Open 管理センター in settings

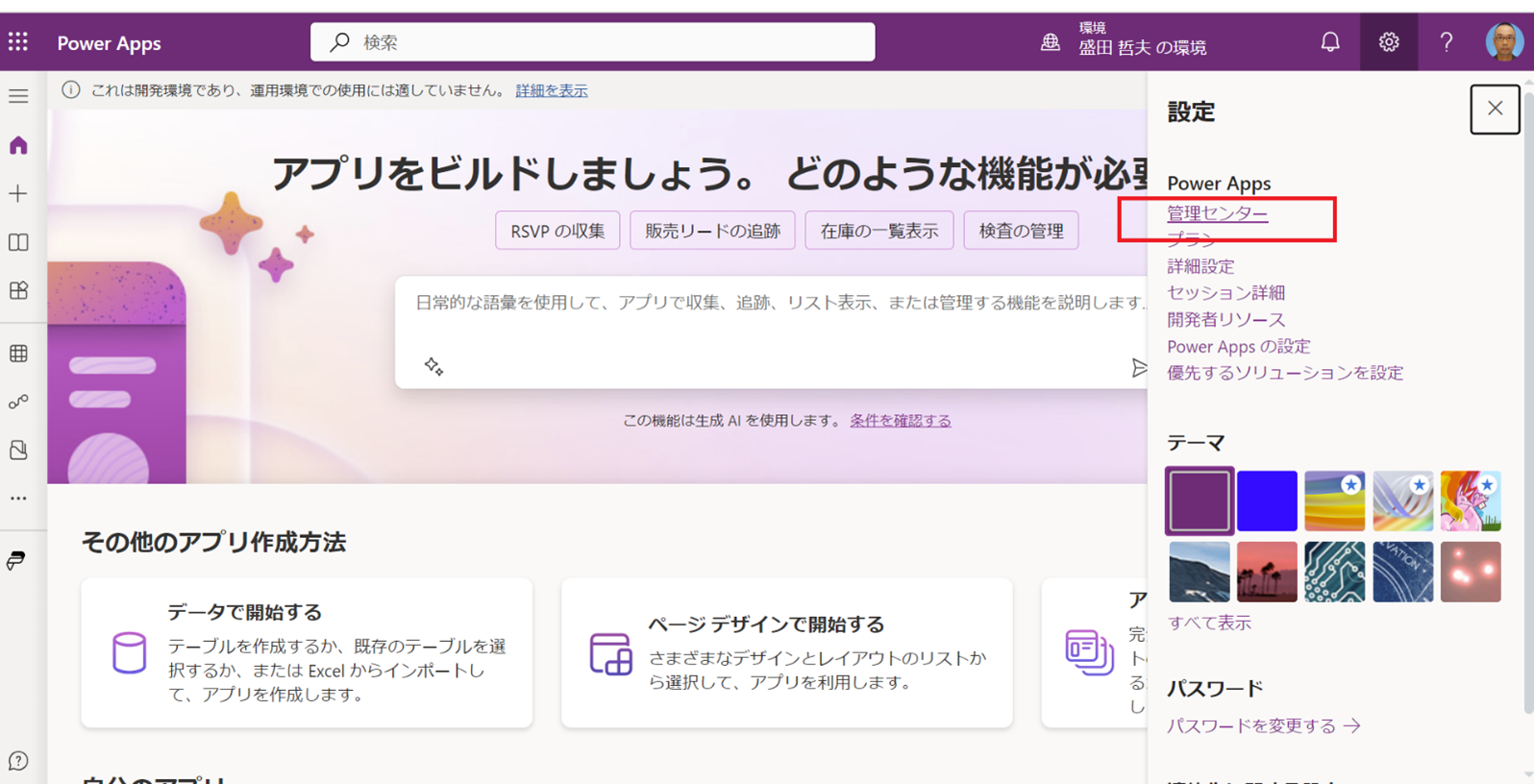1218,213
